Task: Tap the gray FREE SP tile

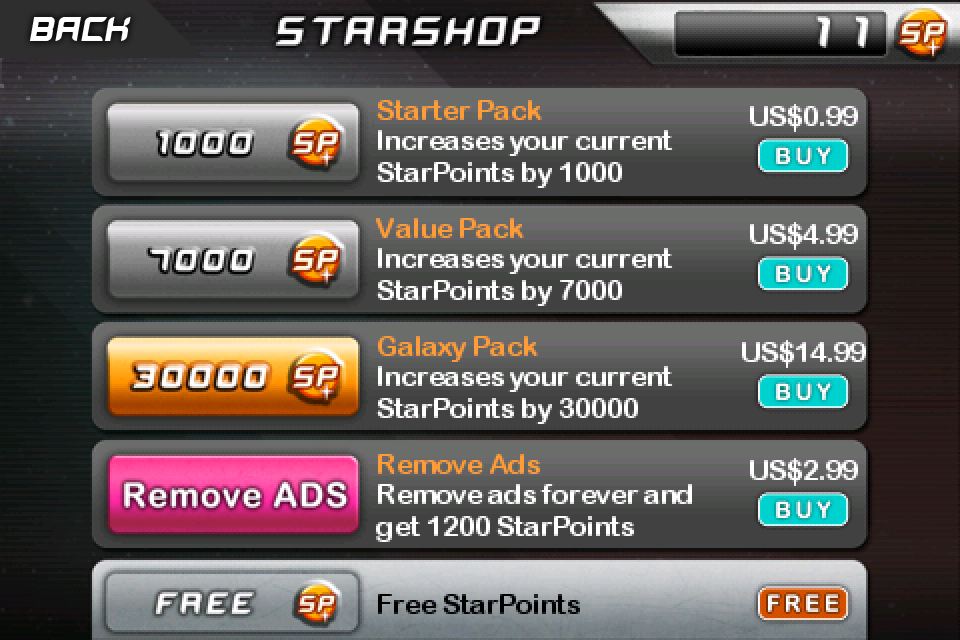Action: point(233,603)
